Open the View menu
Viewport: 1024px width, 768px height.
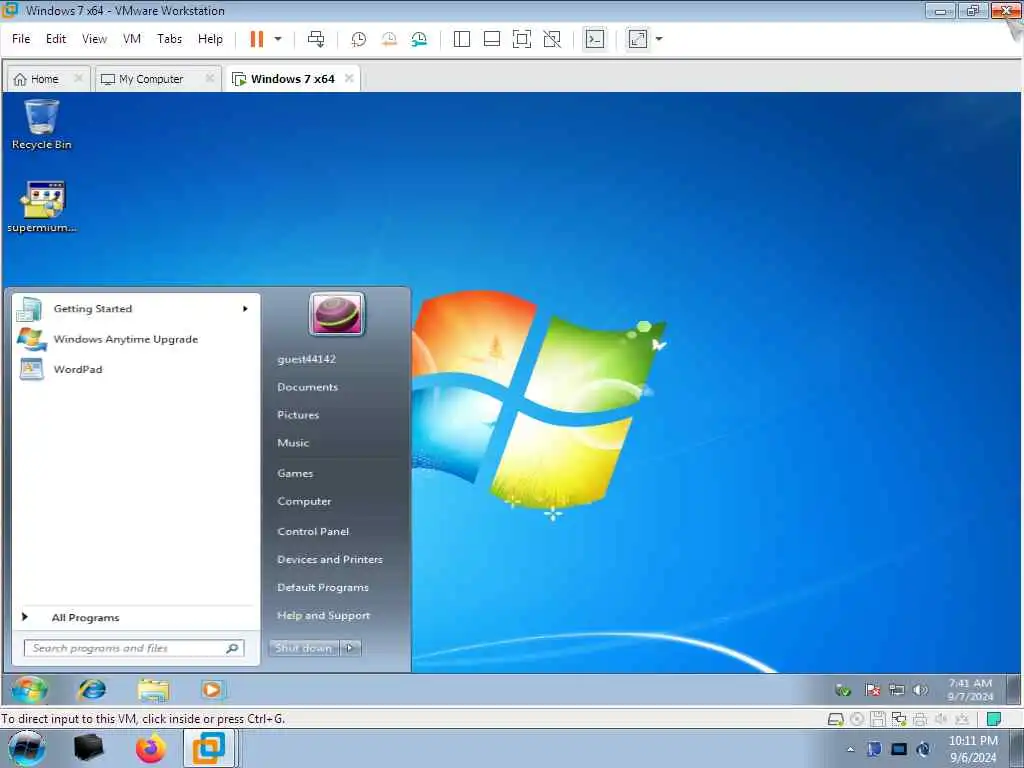tap(94, 39)
